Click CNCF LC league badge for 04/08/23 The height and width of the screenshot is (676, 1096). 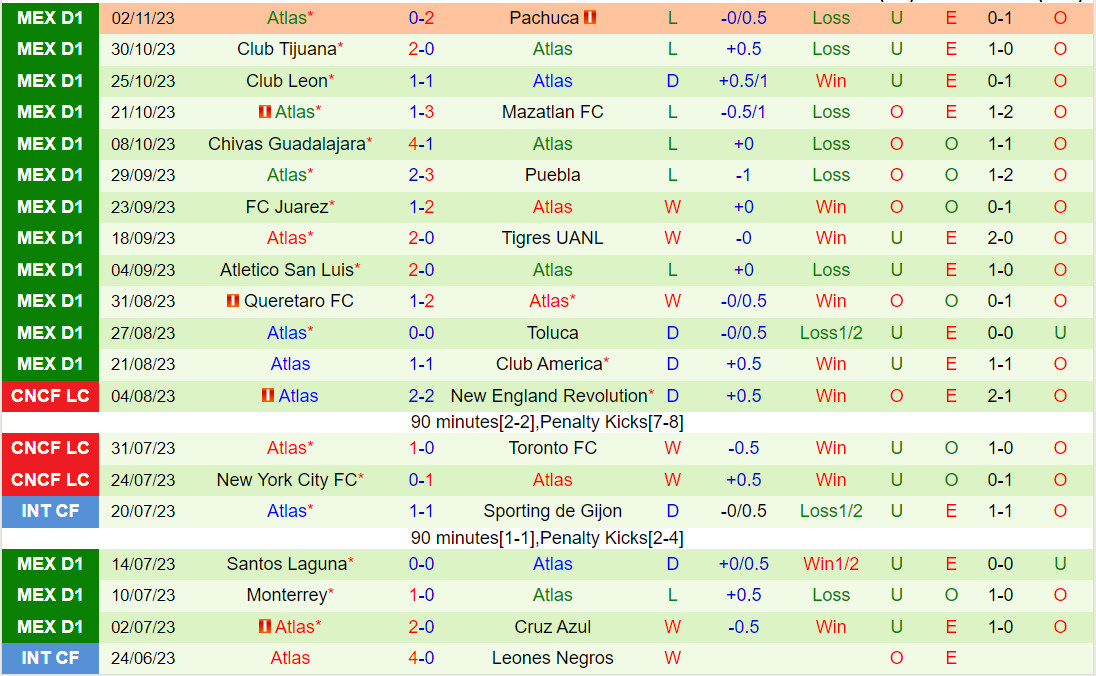(x=50, y=396)
